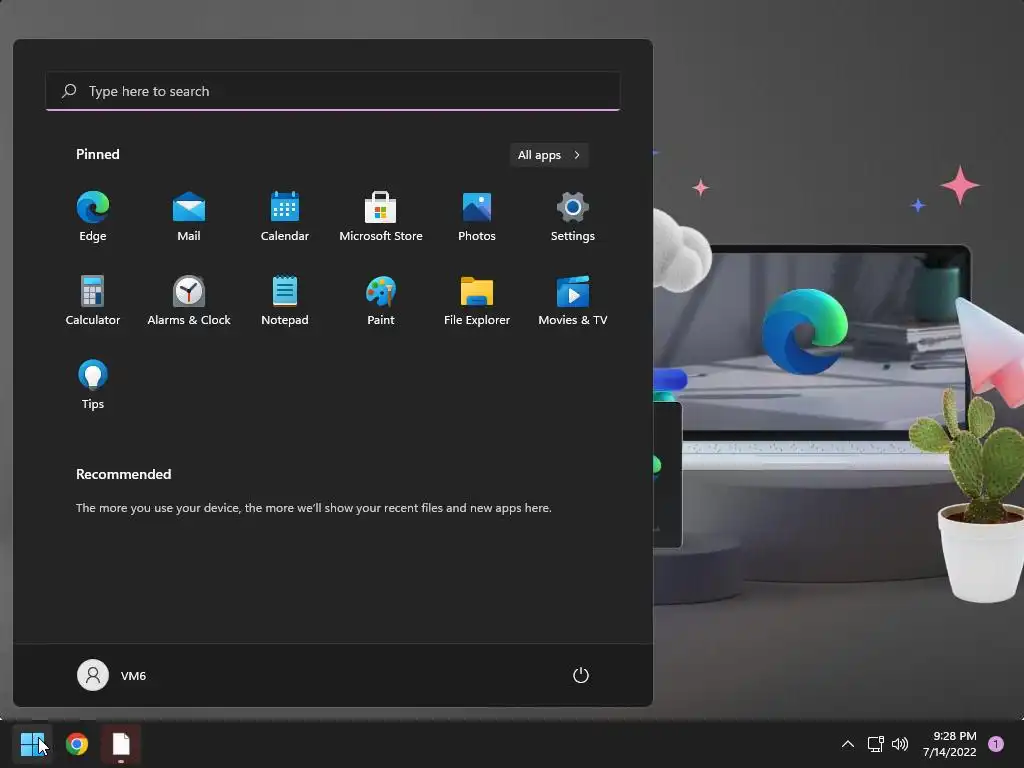Click the Type here to search box
The width and height of the screenshot is (1024, 768).
(x=332, y=91)
